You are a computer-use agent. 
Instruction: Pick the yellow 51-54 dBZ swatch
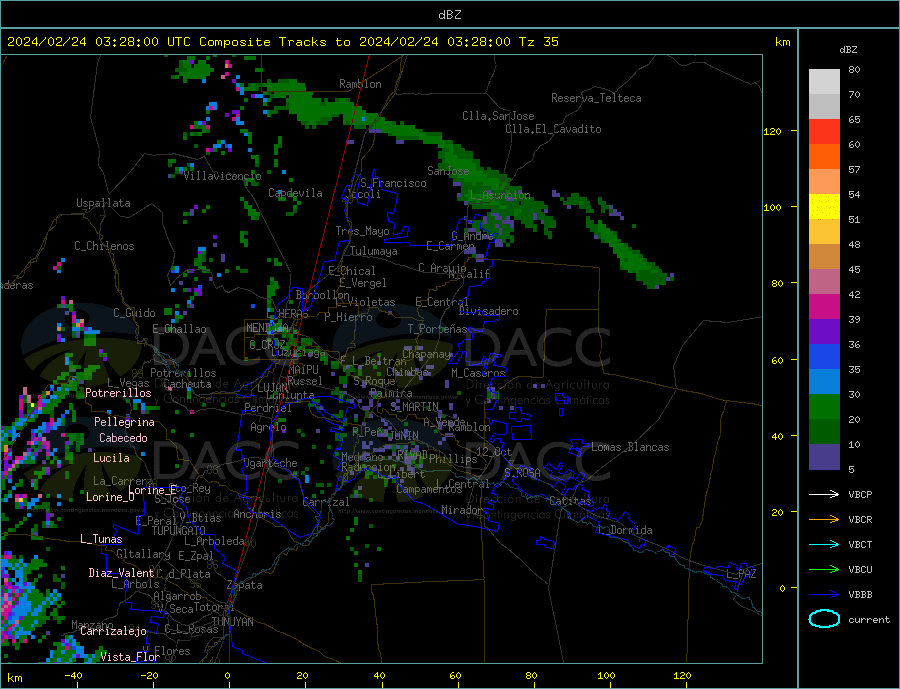pyautogui.click(x=824, y=207)
